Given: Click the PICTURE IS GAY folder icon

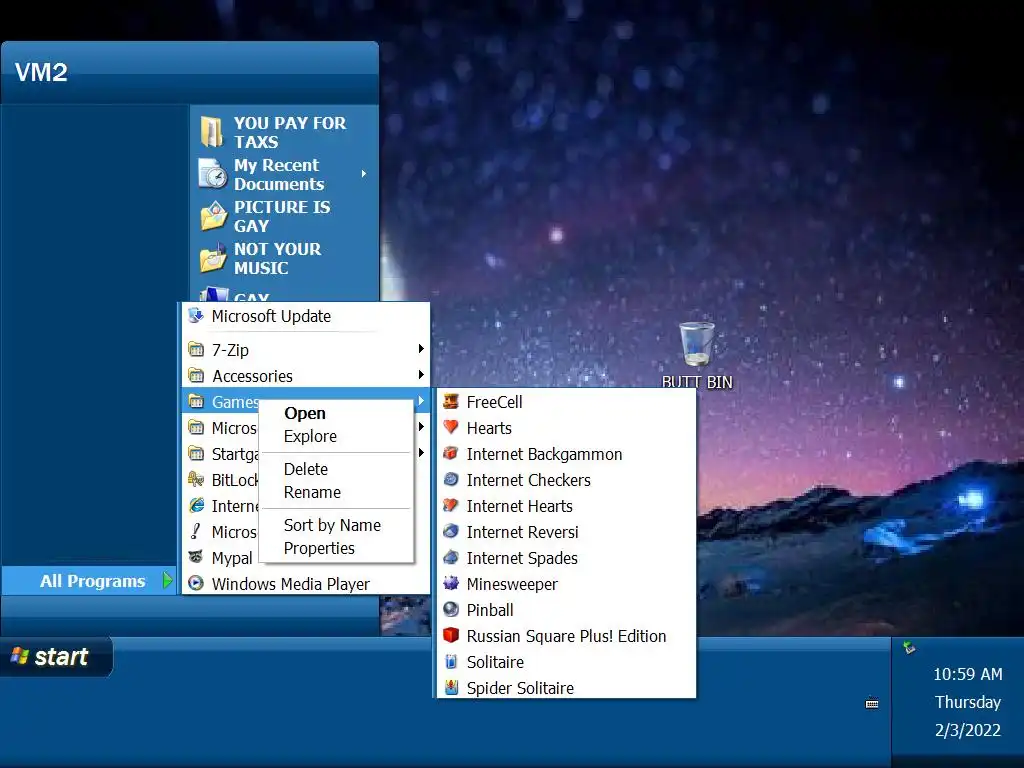Looking at the screenshot, I should click(213, 216).
